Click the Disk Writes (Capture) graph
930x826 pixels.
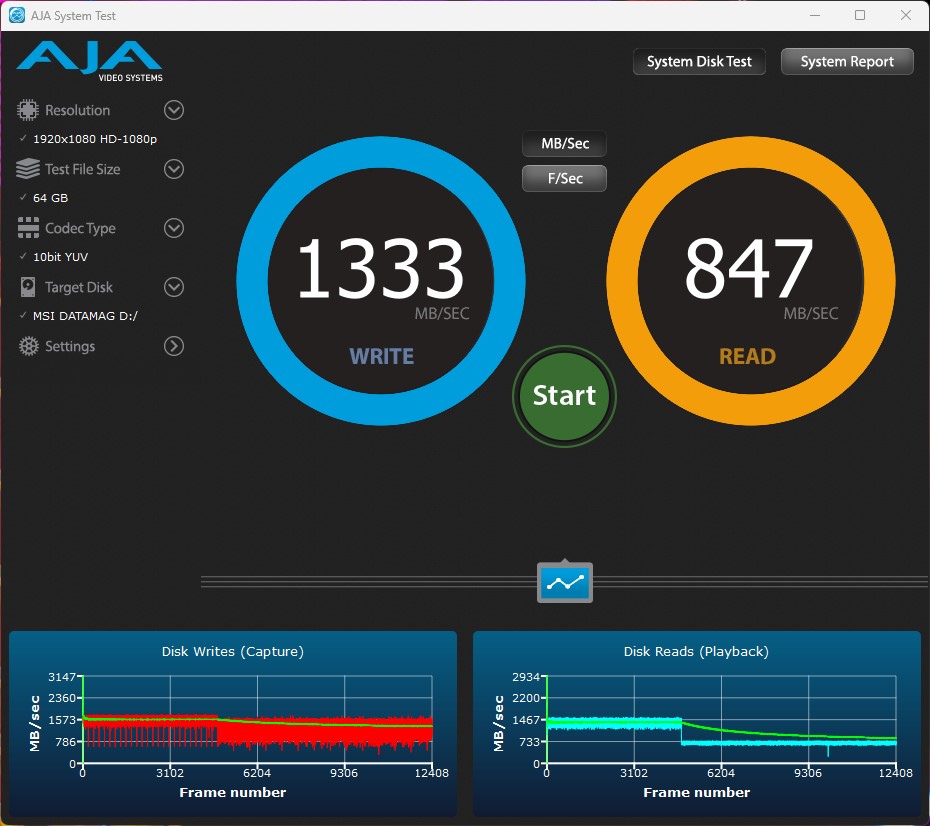257,720
